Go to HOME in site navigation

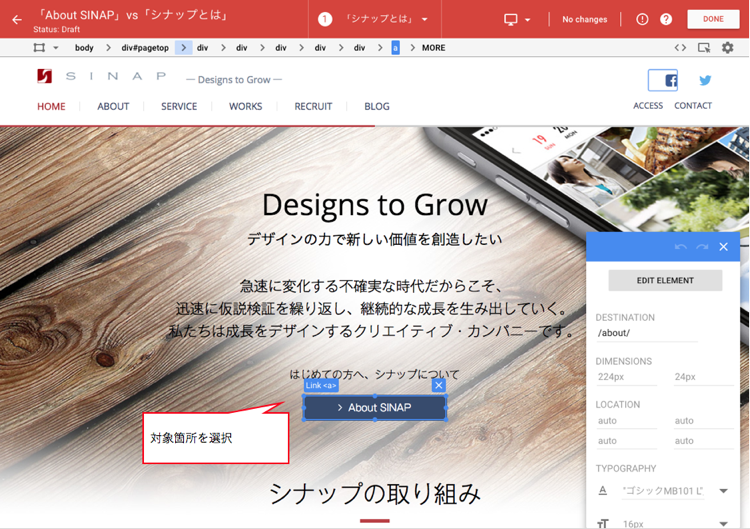(51, 107)
